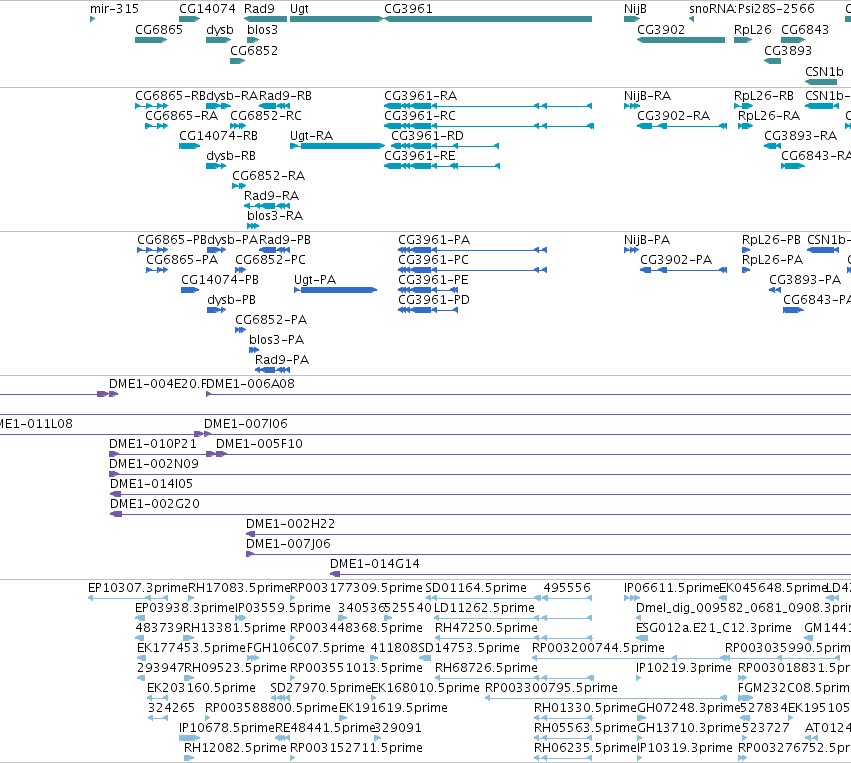Viewport: 851px width, 763px height.
Task: Click the blos3-PA protein label
Action: pos(276,340)
